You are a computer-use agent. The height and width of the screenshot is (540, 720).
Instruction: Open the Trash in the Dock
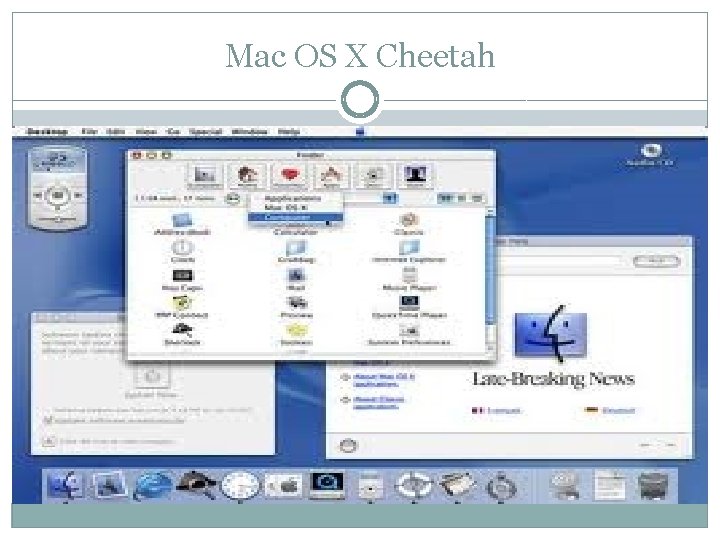[x=654, y=486]
